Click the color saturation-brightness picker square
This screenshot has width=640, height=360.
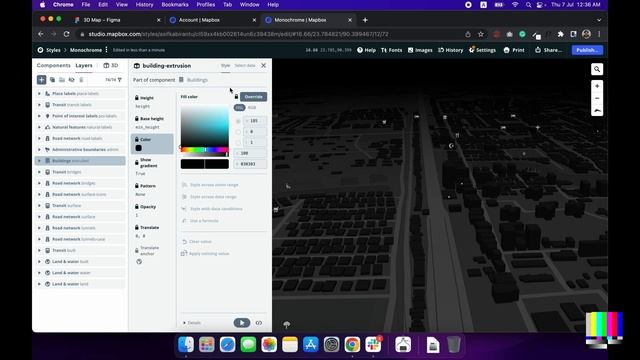(x=204, y=127)
